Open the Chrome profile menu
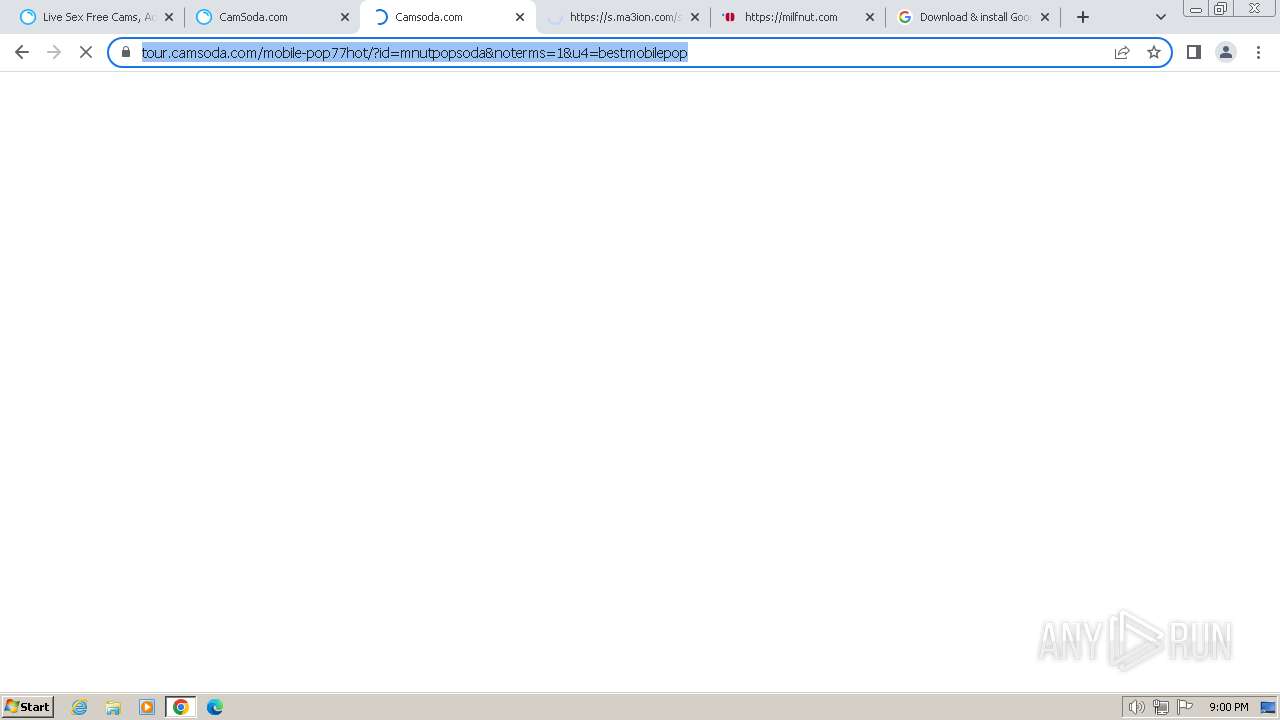This screenshot has height=720, width=1280. [x=1226, y=52]
